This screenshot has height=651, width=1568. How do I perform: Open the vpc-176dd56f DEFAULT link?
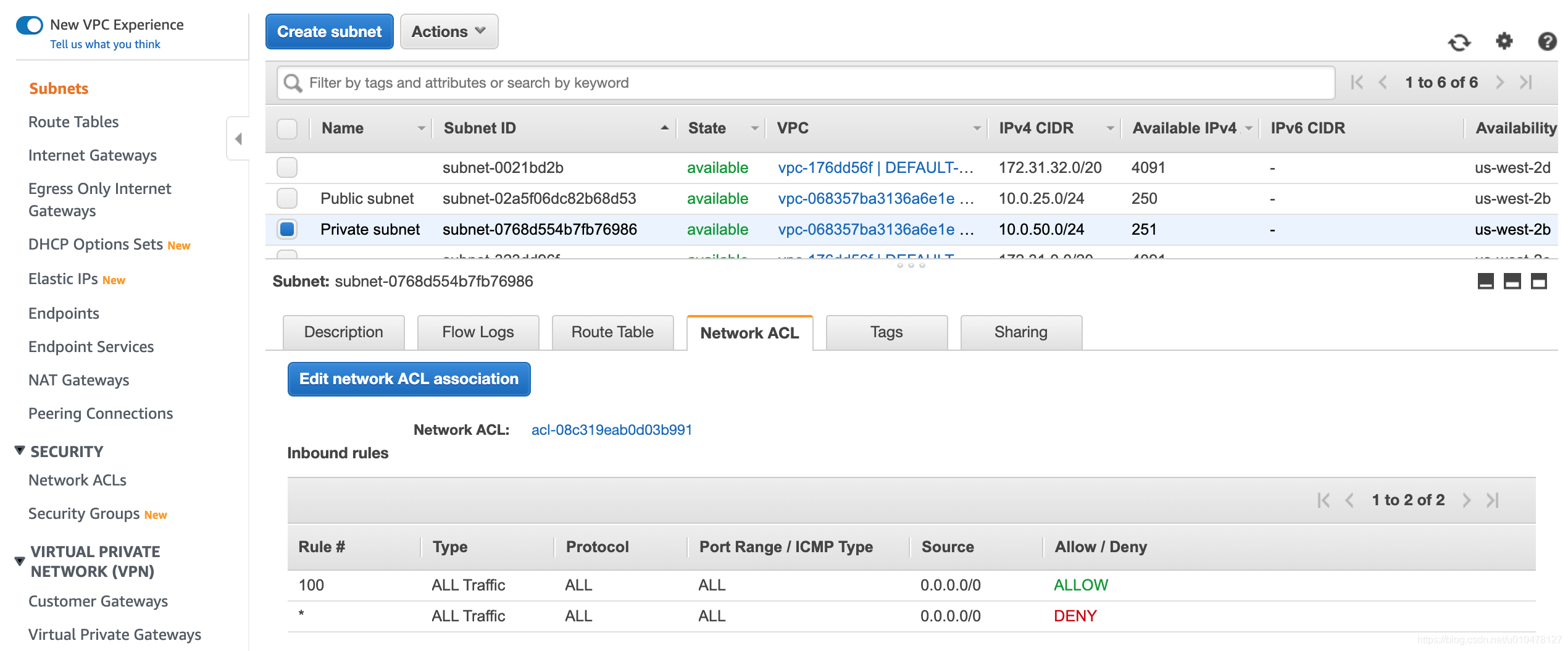pyautogui.click(x=876, y=167)
